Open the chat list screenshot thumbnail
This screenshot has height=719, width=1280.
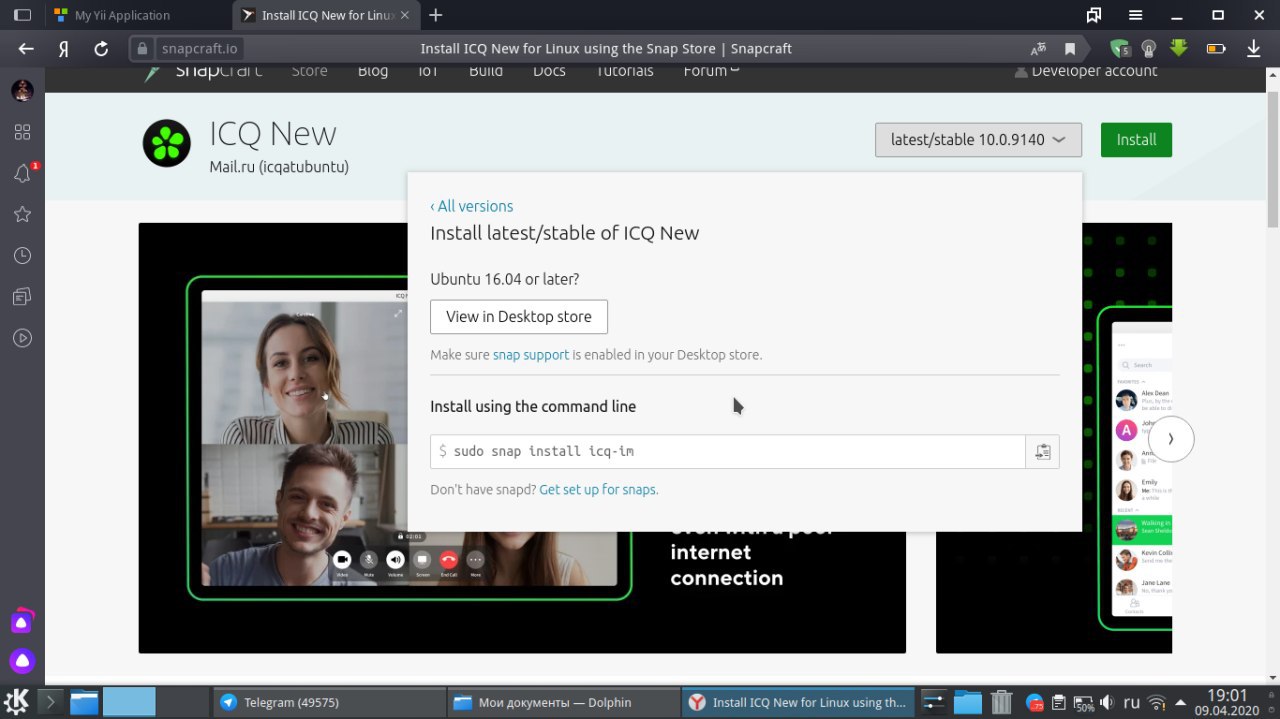pyautogui.click(x=1054, y=438)
